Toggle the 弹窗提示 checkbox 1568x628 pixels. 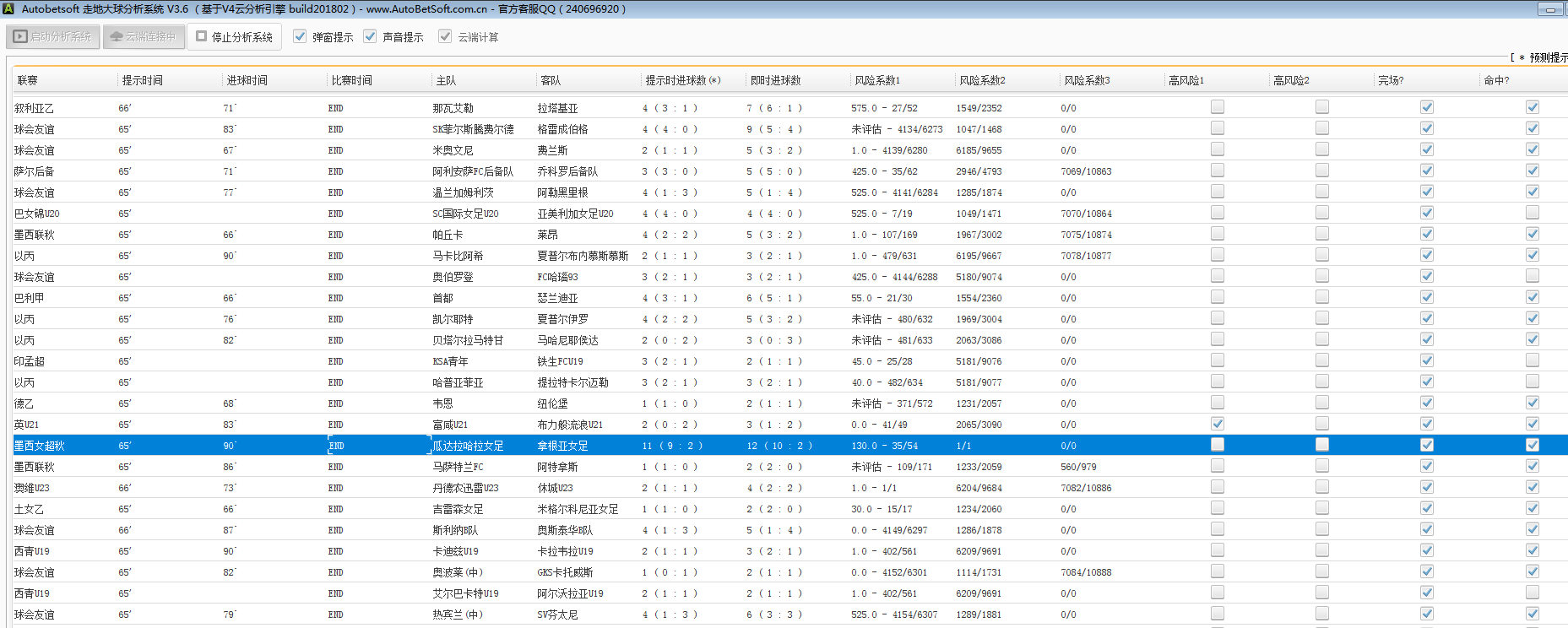[x=300, y=36]
